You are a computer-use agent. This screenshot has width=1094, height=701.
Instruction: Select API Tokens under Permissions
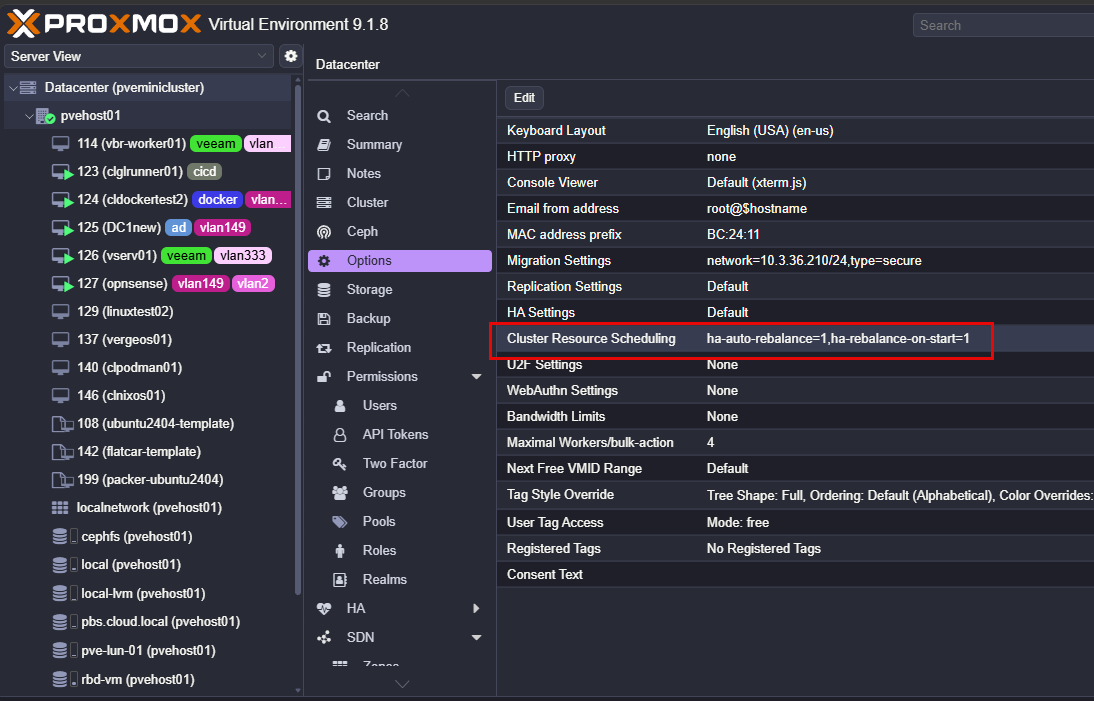click(395, 435)
